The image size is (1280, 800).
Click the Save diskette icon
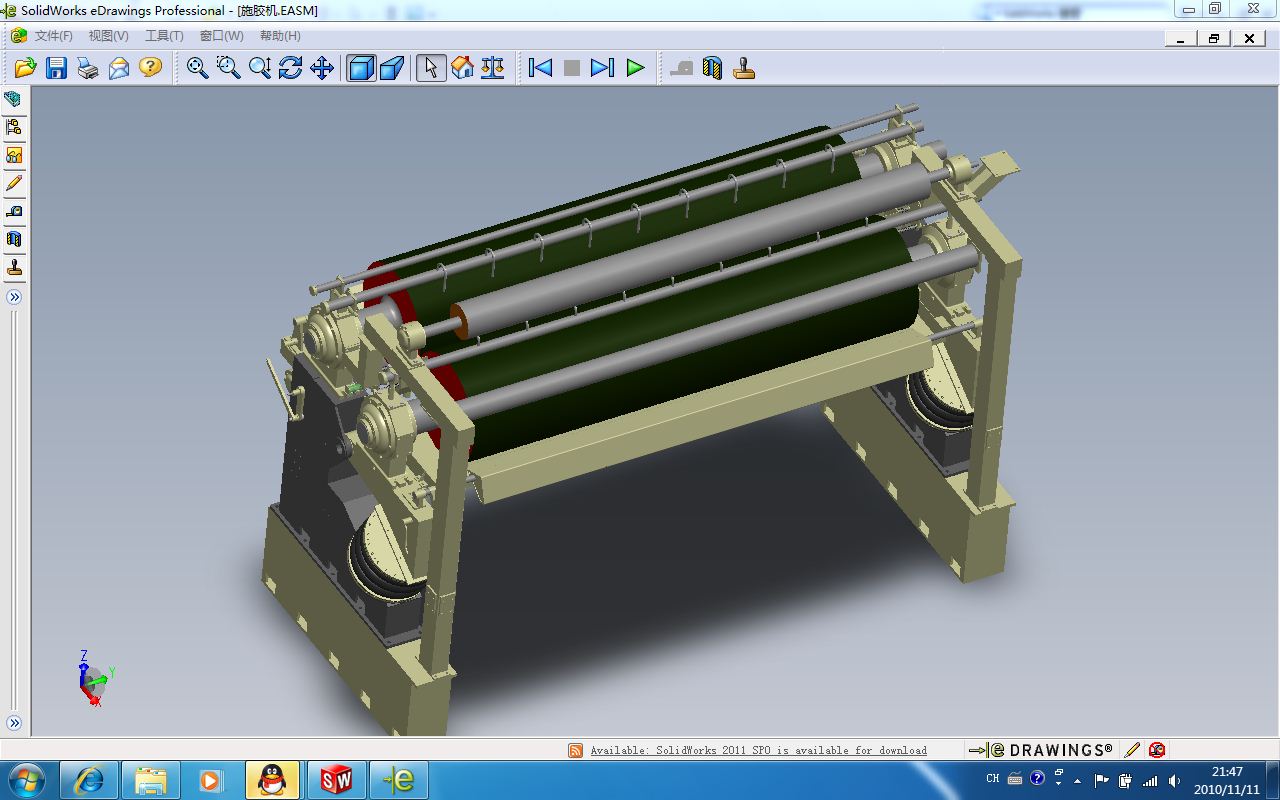[x=57, y=68]
